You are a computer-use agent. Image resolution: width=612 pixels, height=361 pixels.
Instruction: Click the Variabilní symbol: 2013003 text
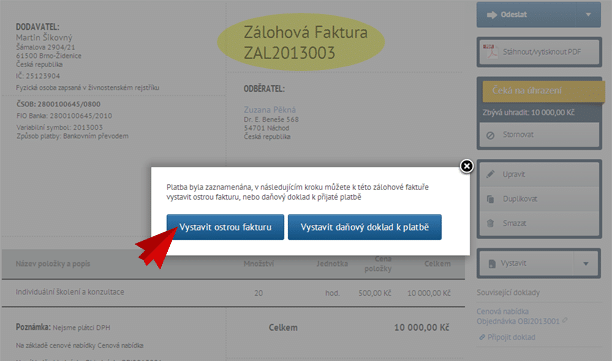tap(59, 128)
